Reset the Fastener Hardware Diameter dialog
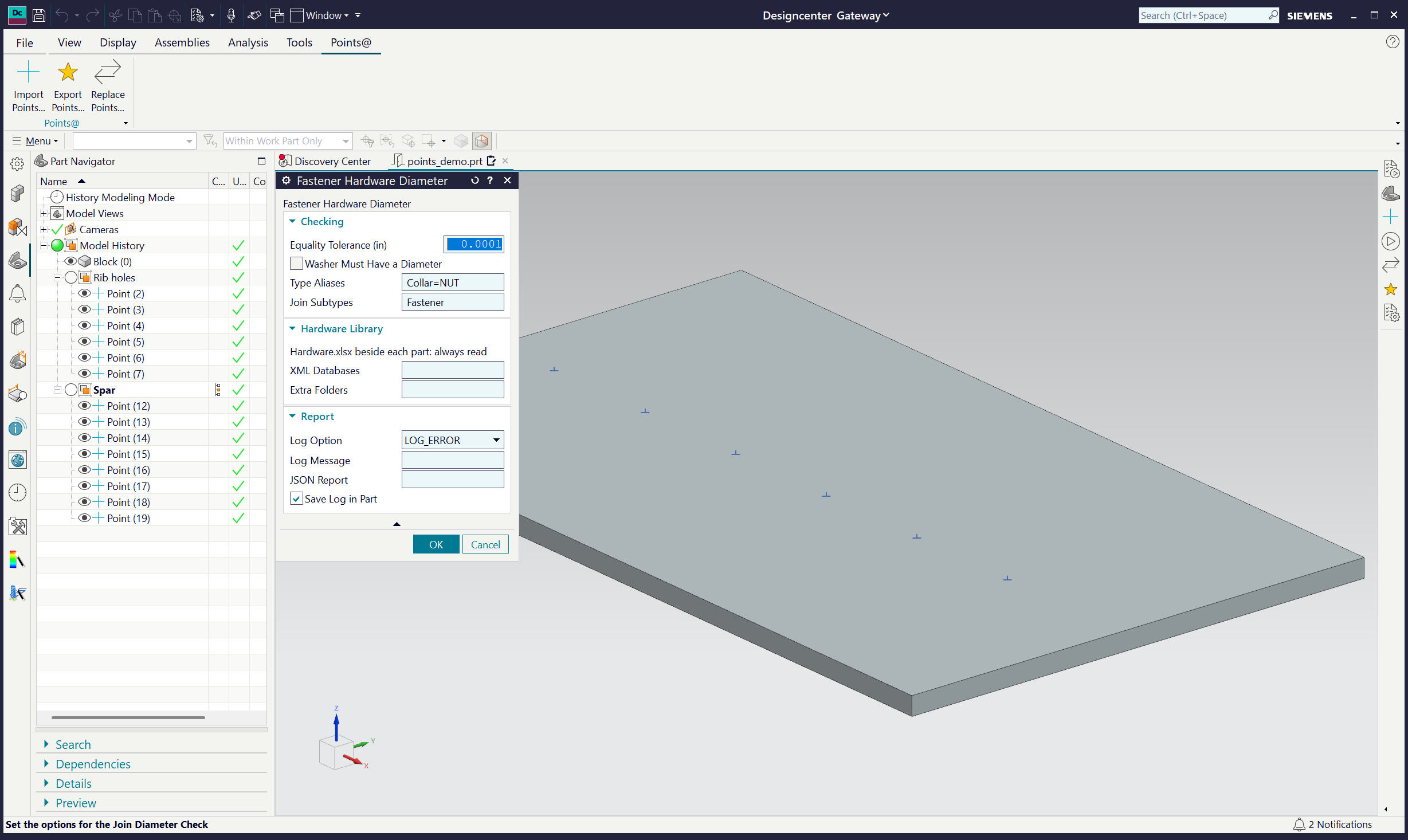1408x840 pixels. [x=474, y=180]
